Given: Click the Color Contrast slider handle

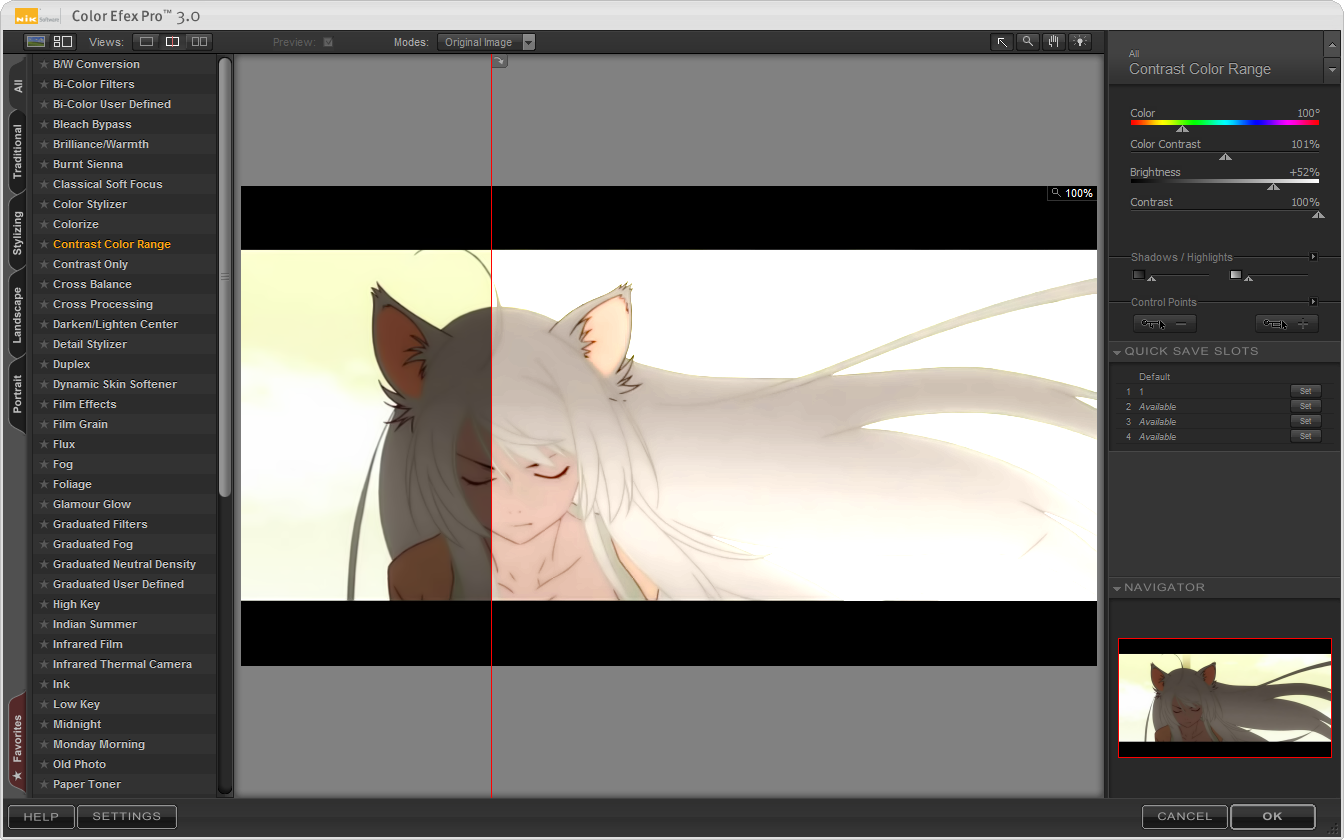Looking at the screenshot, I should [x=1225, y=157].
